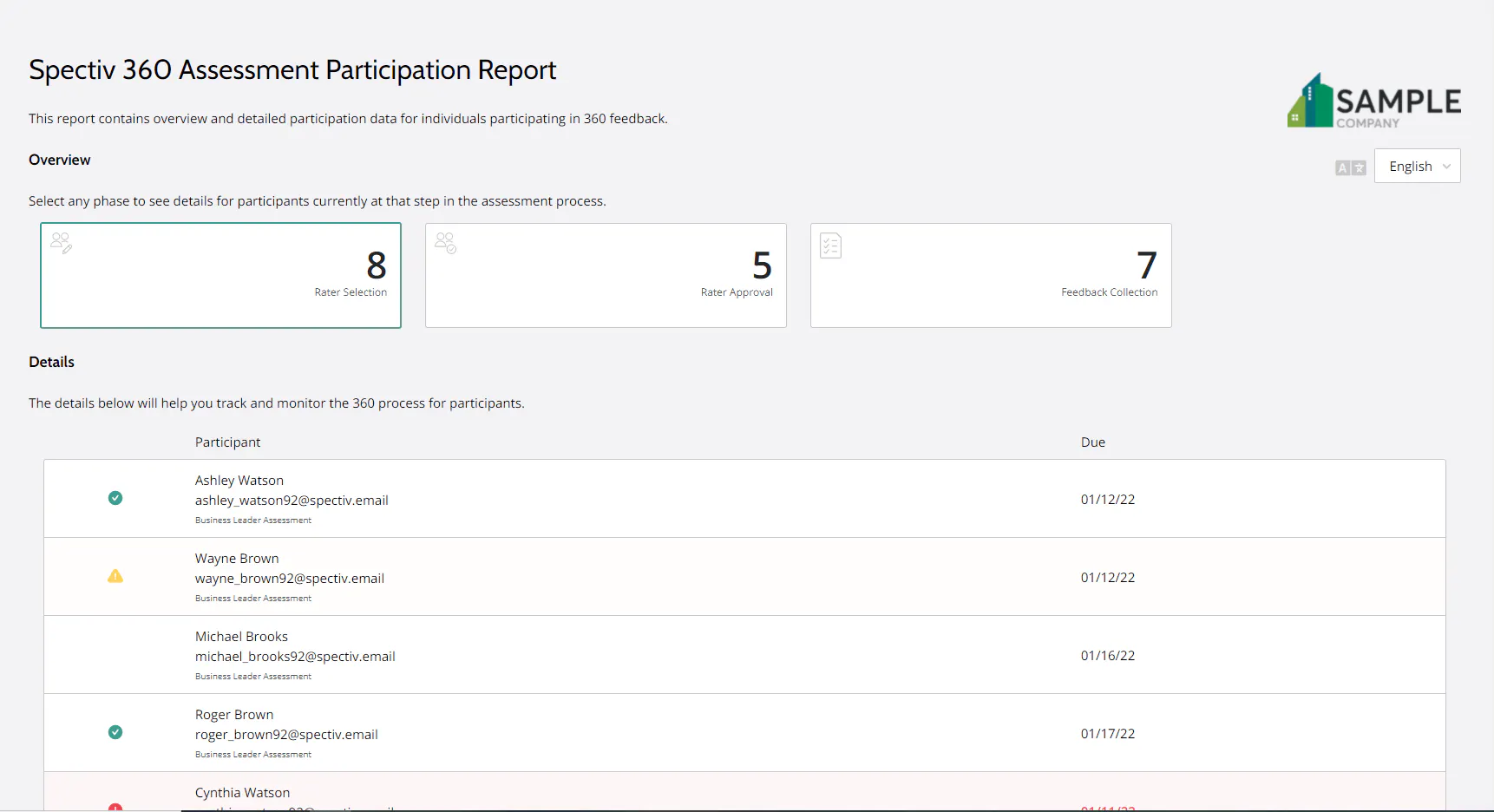The image size is (1494, 812).
Task: Click Business Leader Assessment under Michael Brooks
Action: tap(253, 677)
